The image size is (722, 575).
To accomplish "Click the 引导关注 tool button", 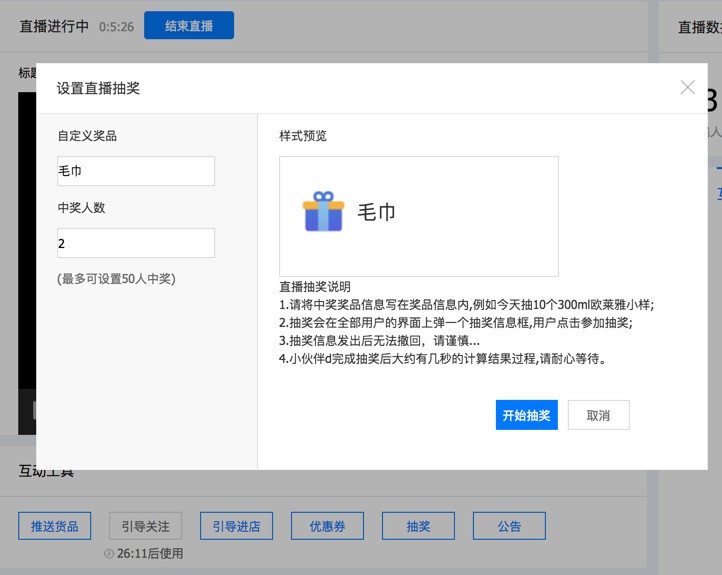I will coord(145,526).
